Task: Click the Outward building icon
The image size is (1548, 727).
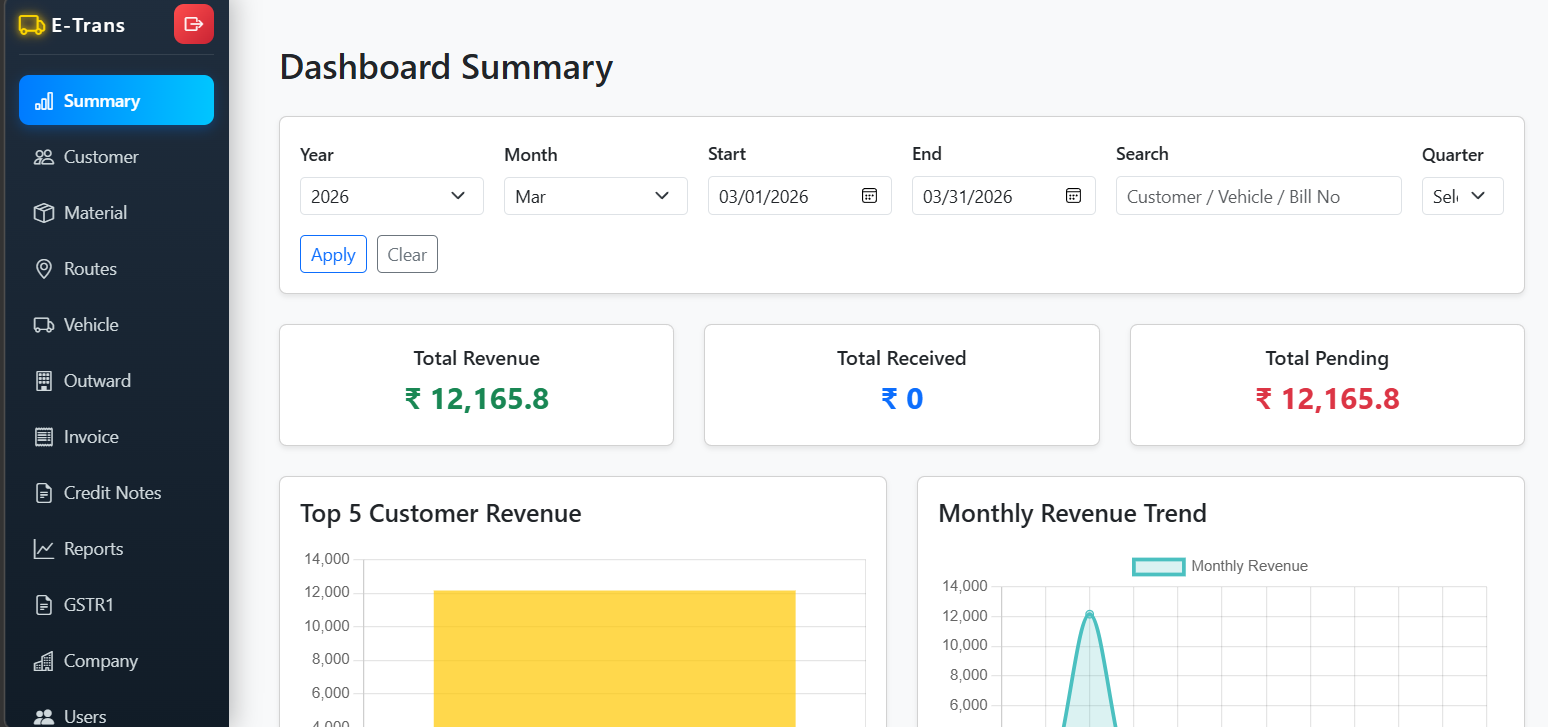Action: tap(44, 381)
